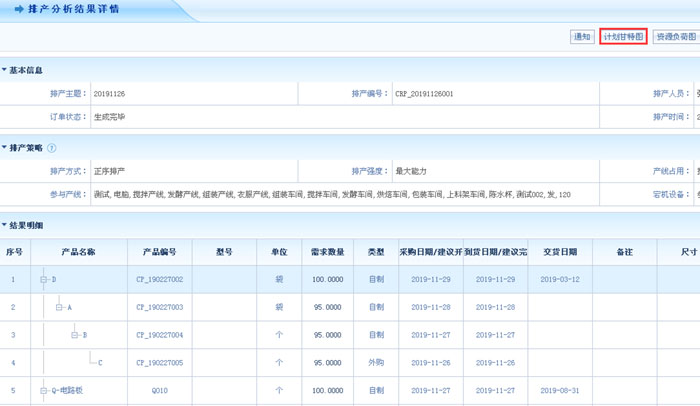This screenshot has height=406, width=700.
Task: Collapse the Q-电脑板 tree node
Action: (x=43, y=390)
